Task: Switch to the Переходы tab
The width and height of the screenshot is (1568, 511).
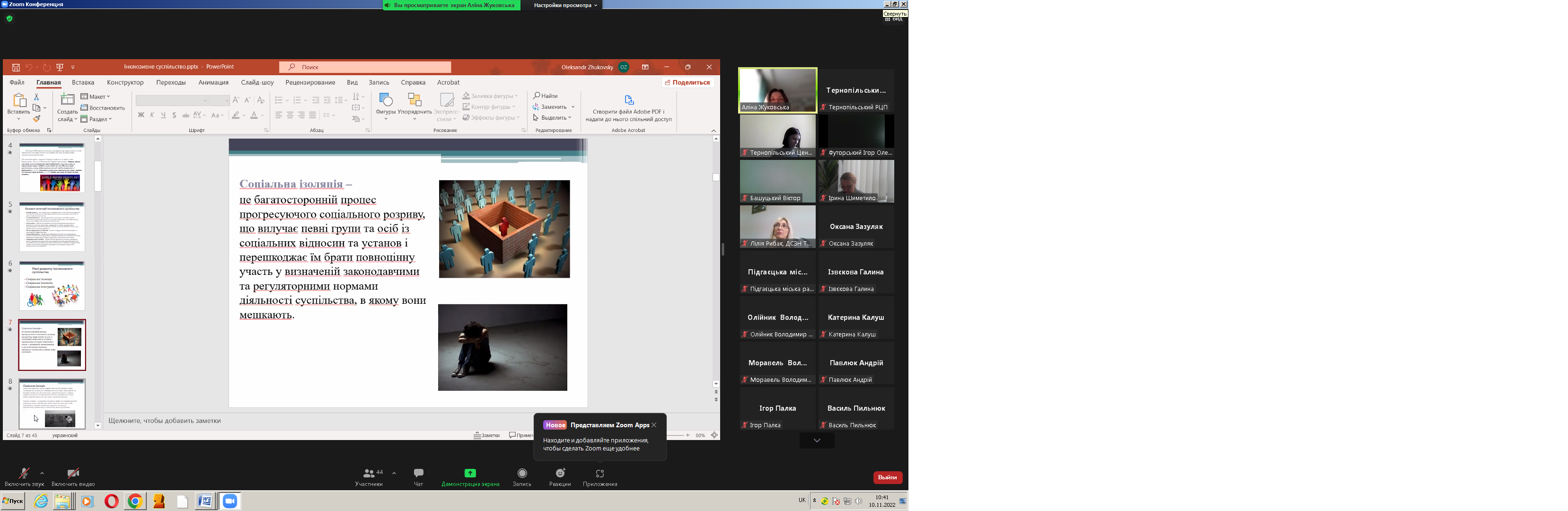Action: [171, 82]
